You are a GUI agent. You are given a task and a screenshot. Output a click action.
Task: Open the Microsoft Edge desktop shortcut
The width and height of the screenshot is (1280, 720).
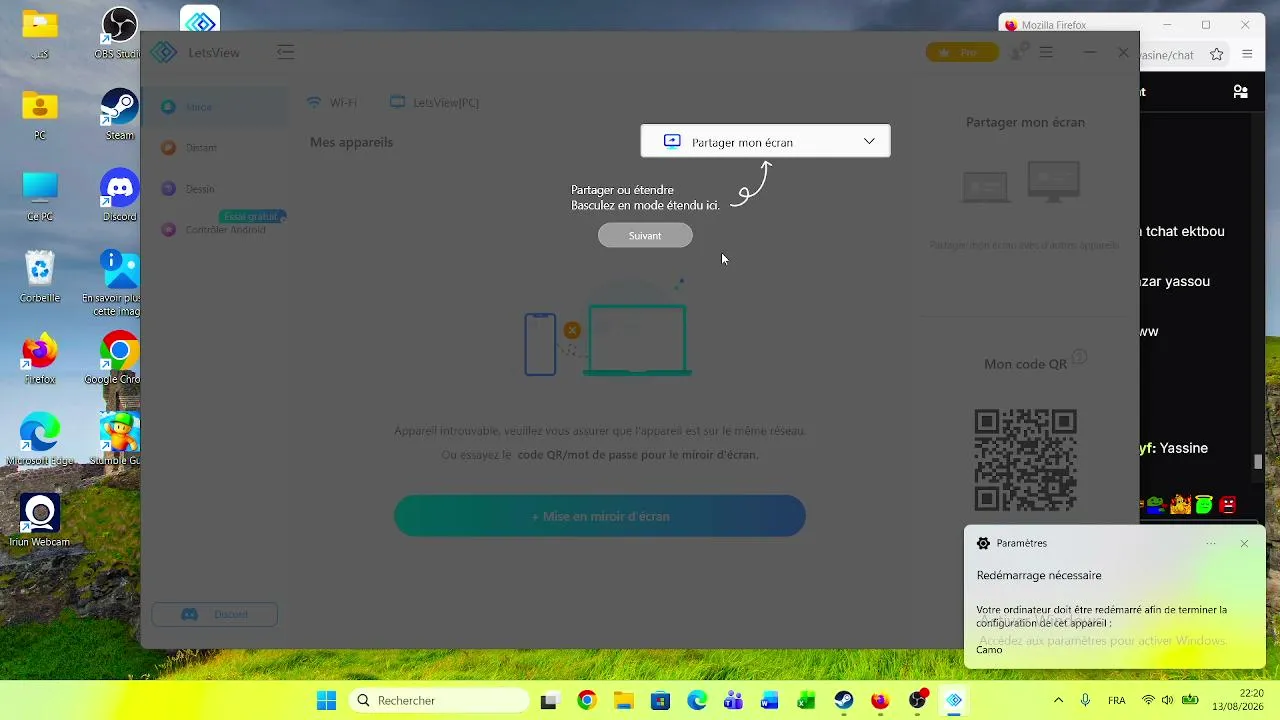click(40, 440)
